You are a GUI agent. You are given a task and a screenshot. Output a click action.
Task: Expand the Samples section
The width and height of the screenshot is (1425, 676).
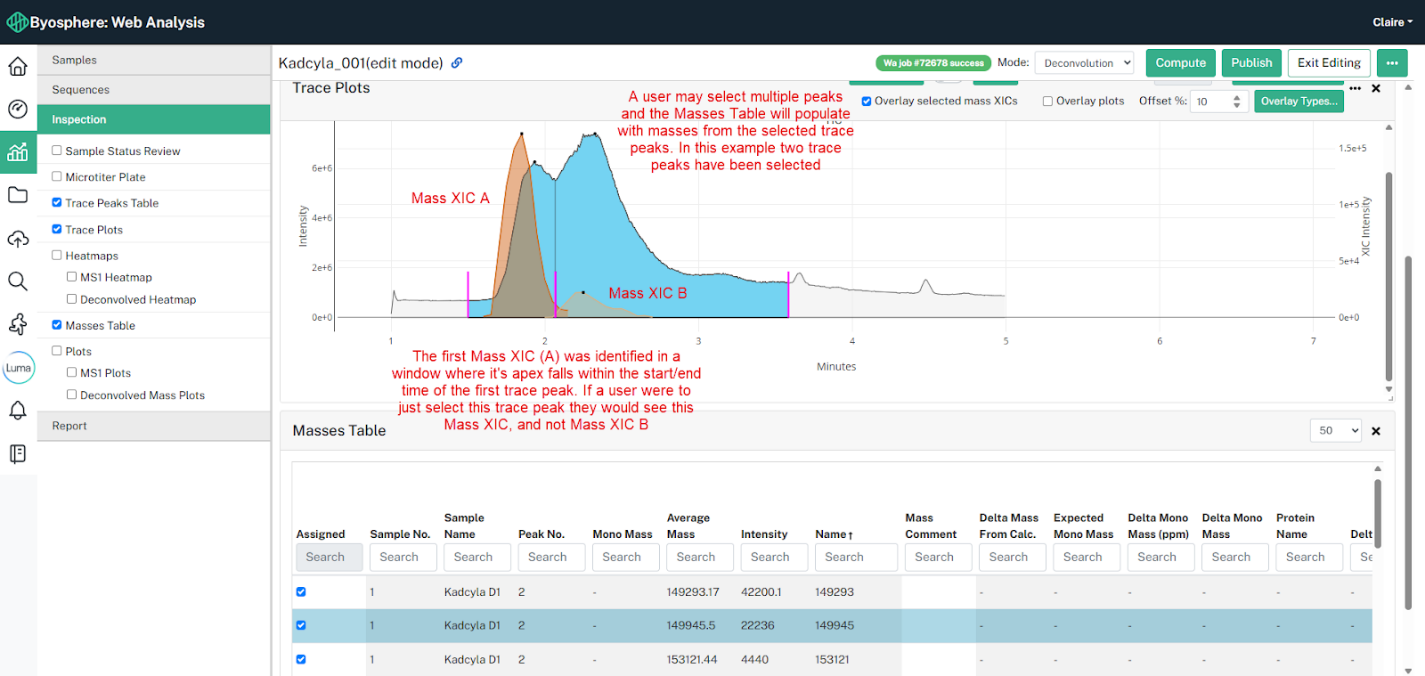pos(154,60)
